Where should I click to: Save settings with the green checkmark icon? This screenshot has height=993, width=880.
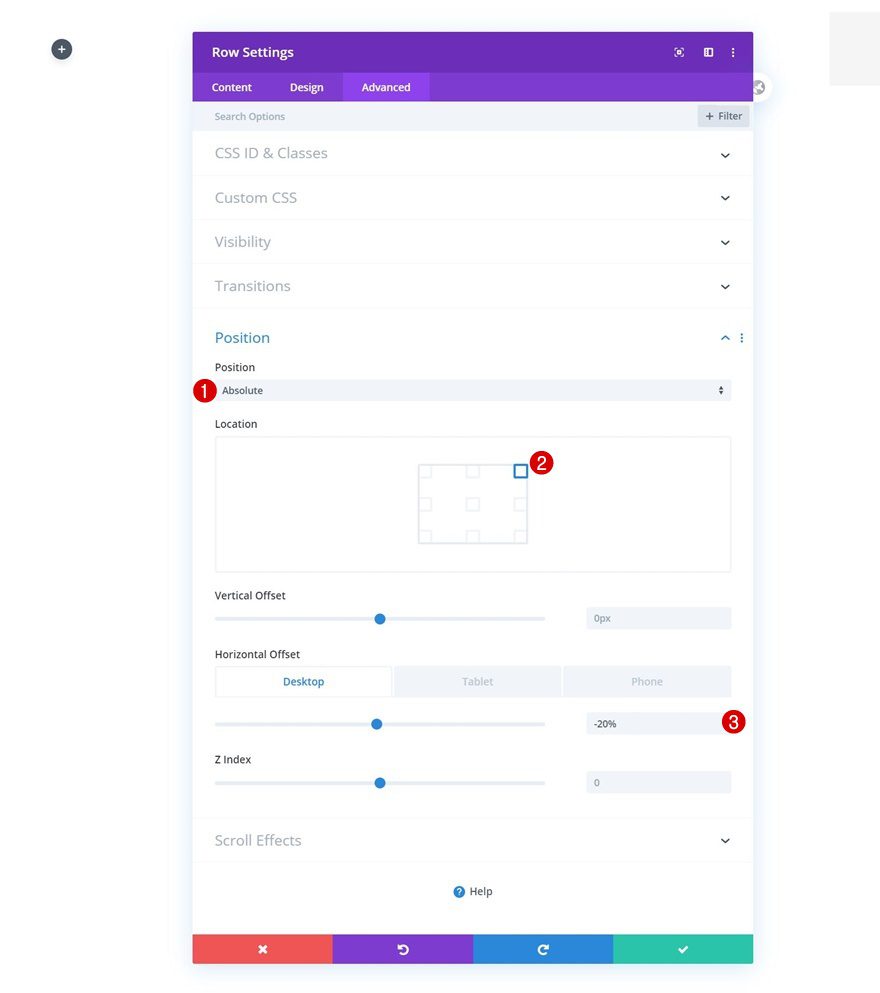pos(683,948)
